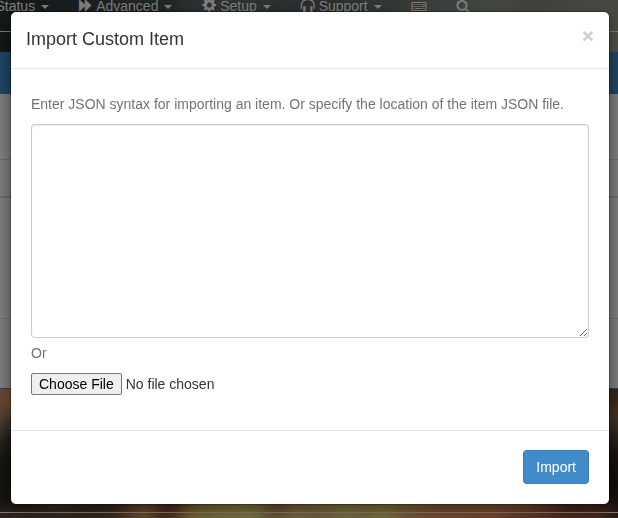Viewport: 618px width, 518px height.
Task: Expand the Status dropdown caret
Action: (x=45, y=7)
